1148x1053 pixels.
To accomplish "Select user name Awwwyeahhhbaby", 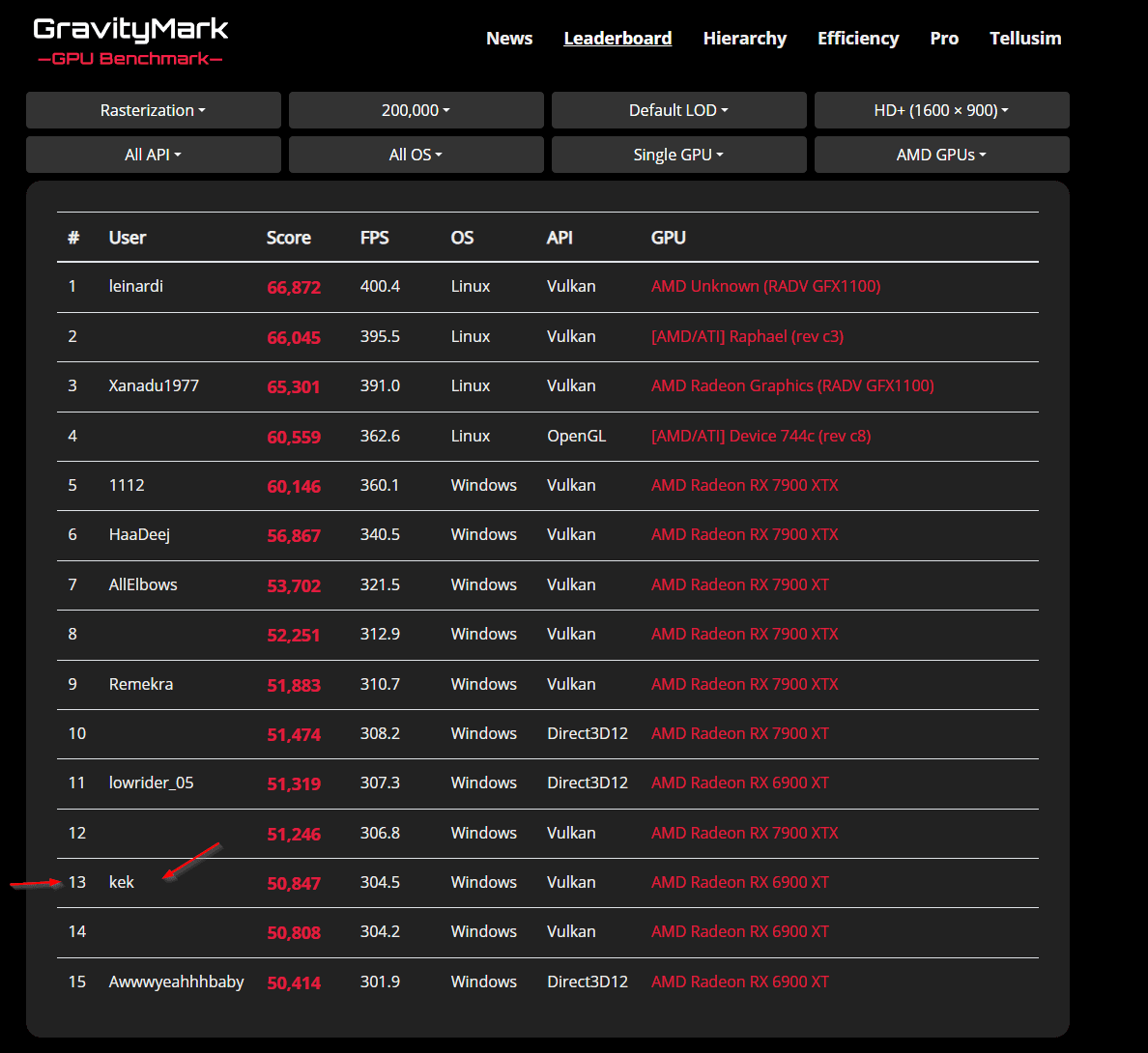I will click(x=177, y=982).
